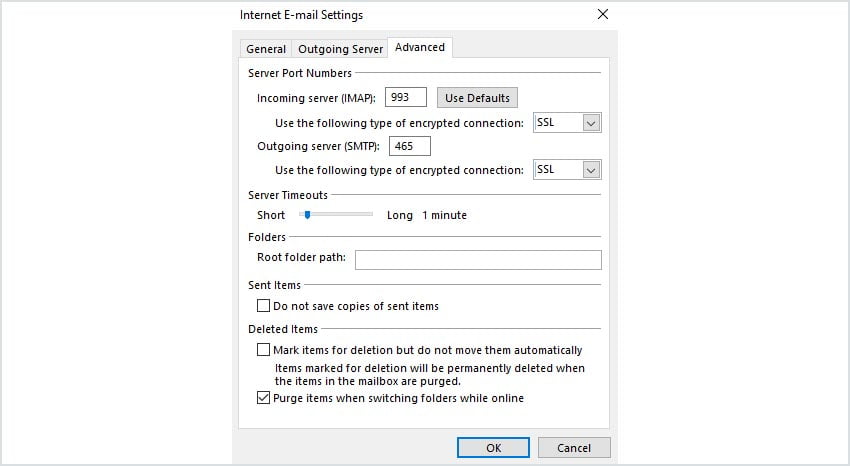Open the Outgoing Server tab
Screen dimensions: 850x466
pos(340,49)
